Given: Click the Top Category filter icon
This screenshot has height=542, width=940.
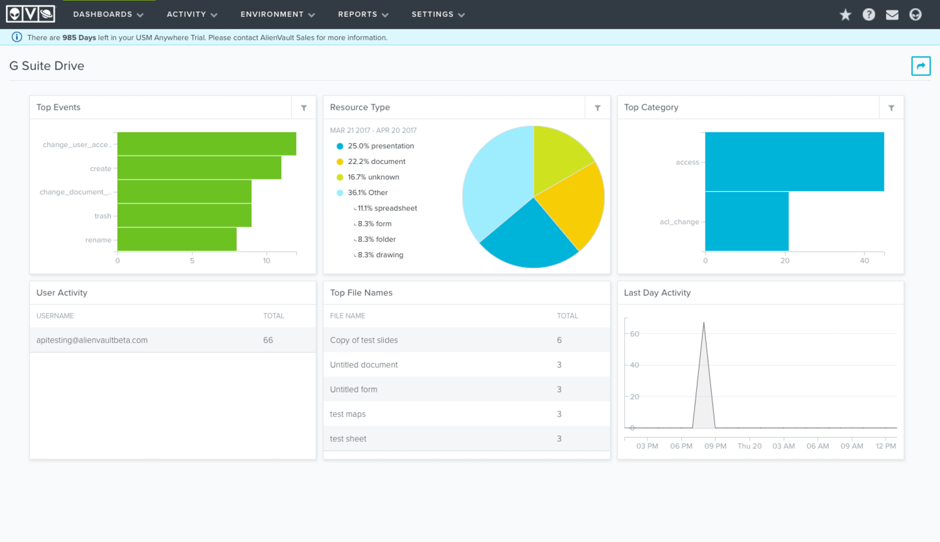Looking at the screenshot, I should (x=891, y=108).
